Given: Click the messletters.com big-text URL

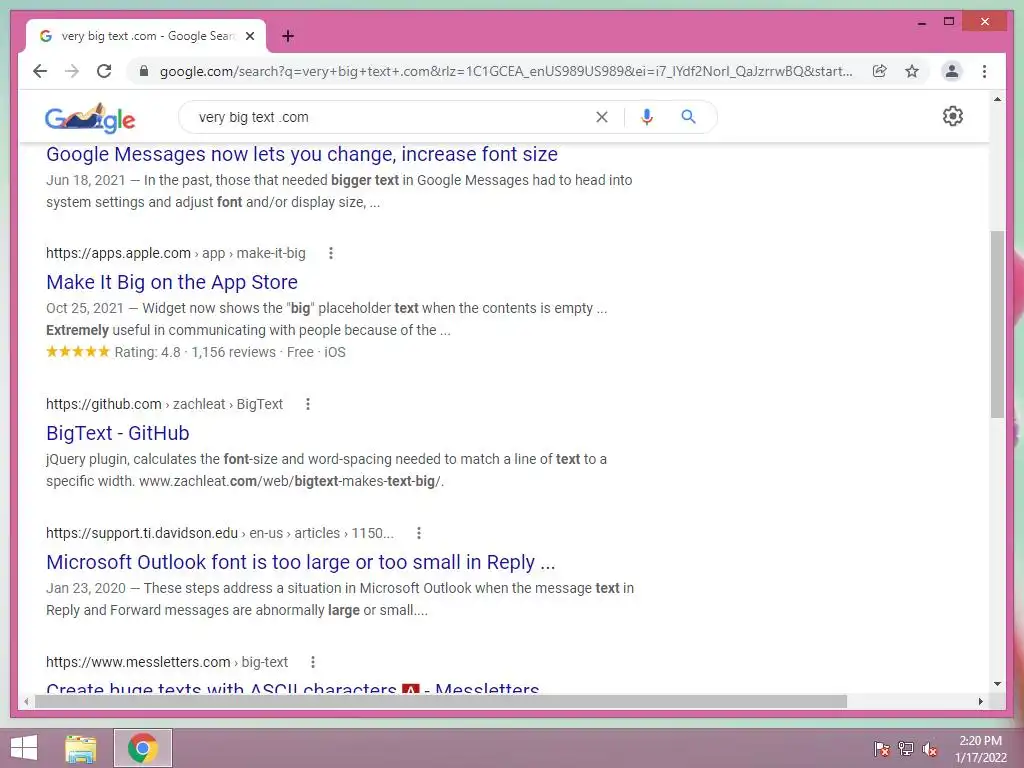Looking at the screenshot, I should (x=167, y=662).
